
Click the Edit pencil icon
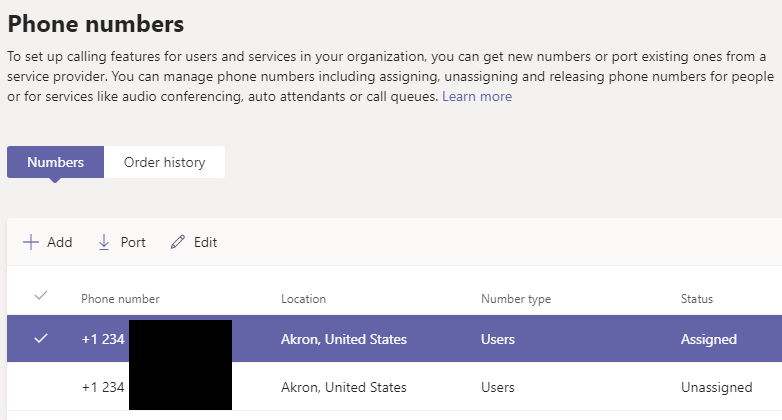pos(178,242)
